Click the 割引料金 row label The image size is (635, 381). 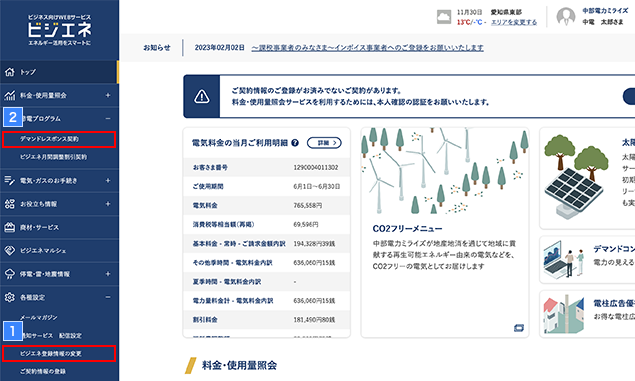click(x=205, y=319)
